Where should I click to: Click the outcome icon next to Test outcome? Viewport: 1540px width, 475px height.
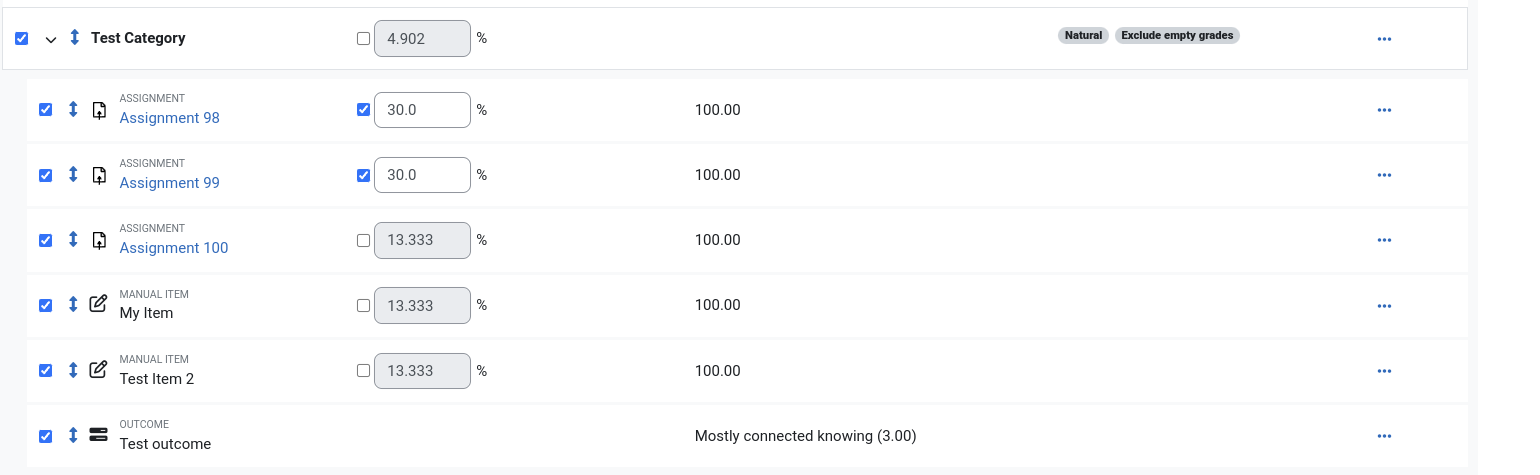98,434
